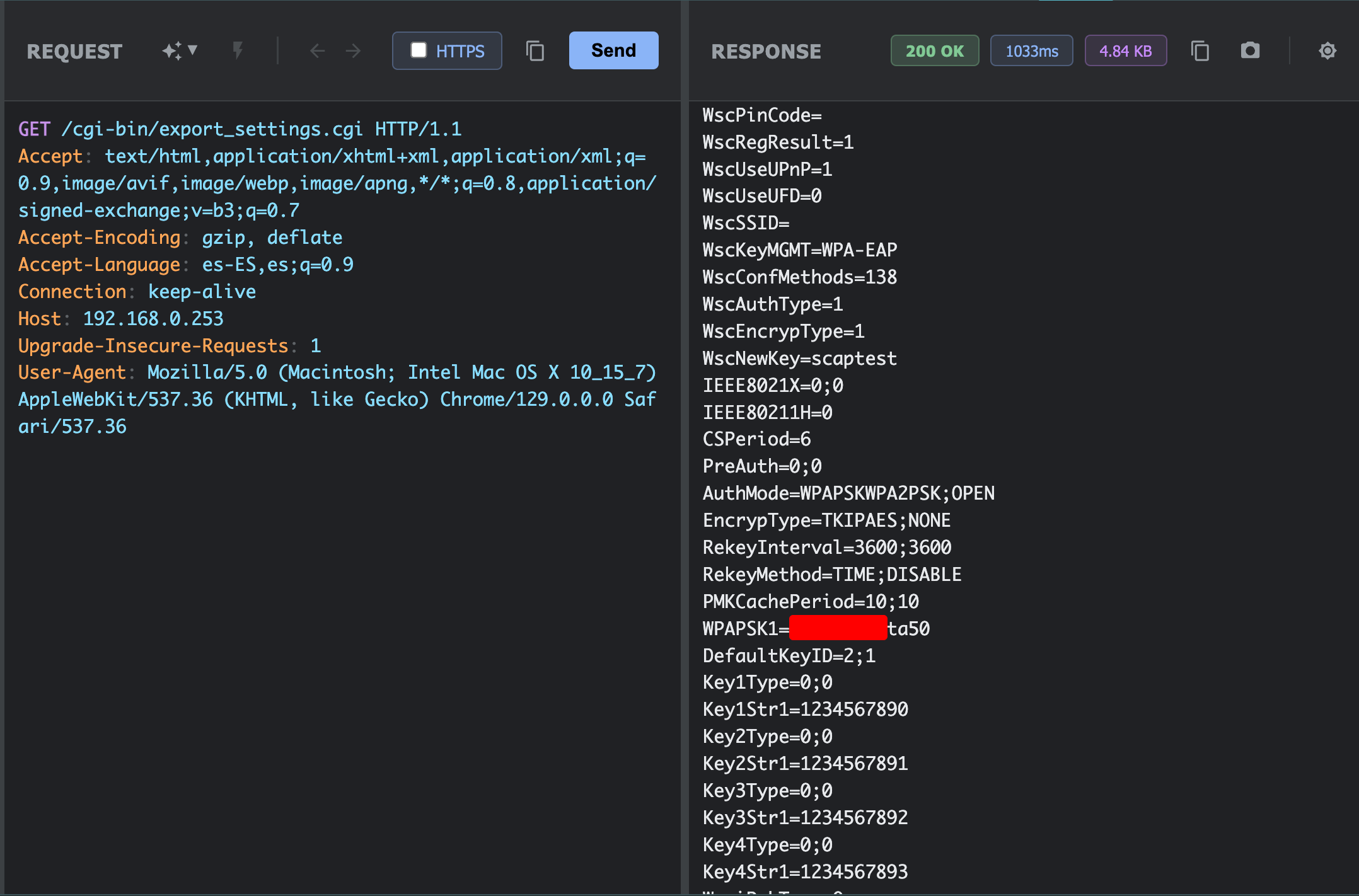The height and width of the screenshot is (896, 1359).
Task: Expand the AI sparkle dropdown arrow
Action: click(193, 50)
